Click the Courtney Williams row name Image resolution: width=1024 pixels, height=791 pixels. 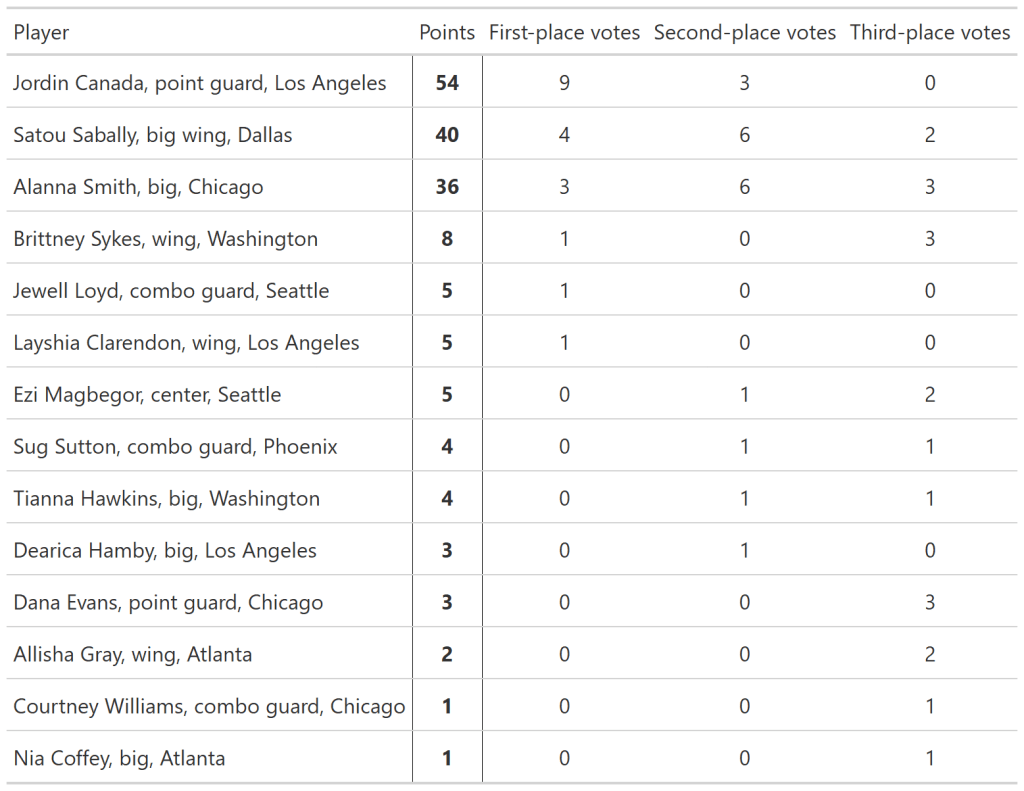click(x=209, y=707)
